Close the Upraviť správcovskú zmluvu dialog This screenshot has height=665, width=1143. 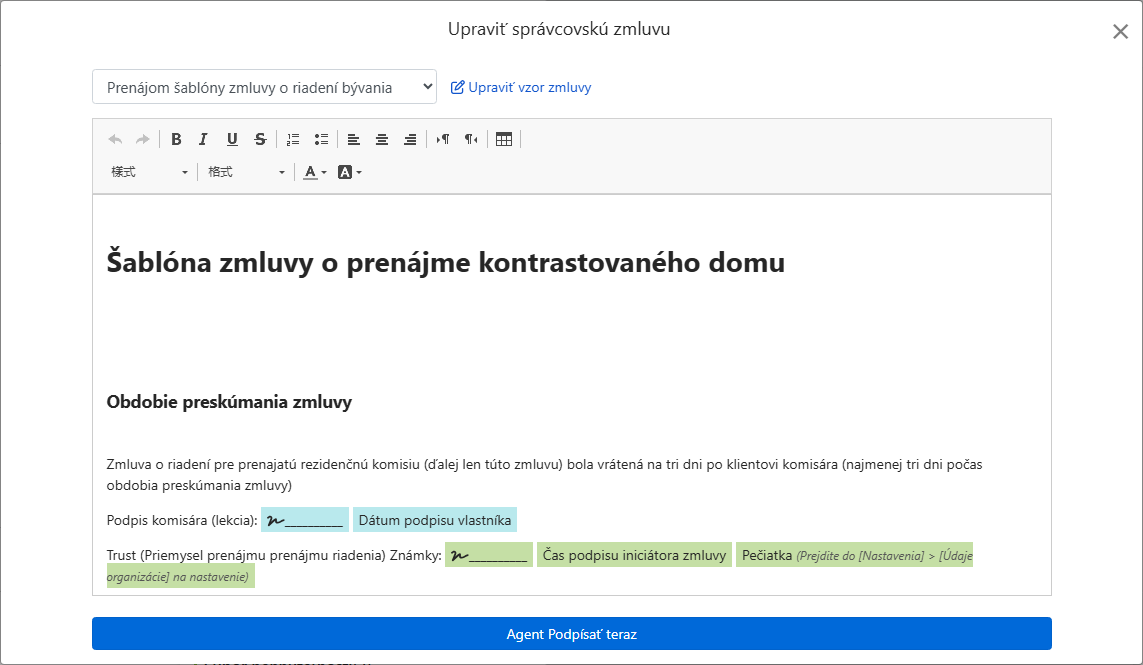[1120, 31]
